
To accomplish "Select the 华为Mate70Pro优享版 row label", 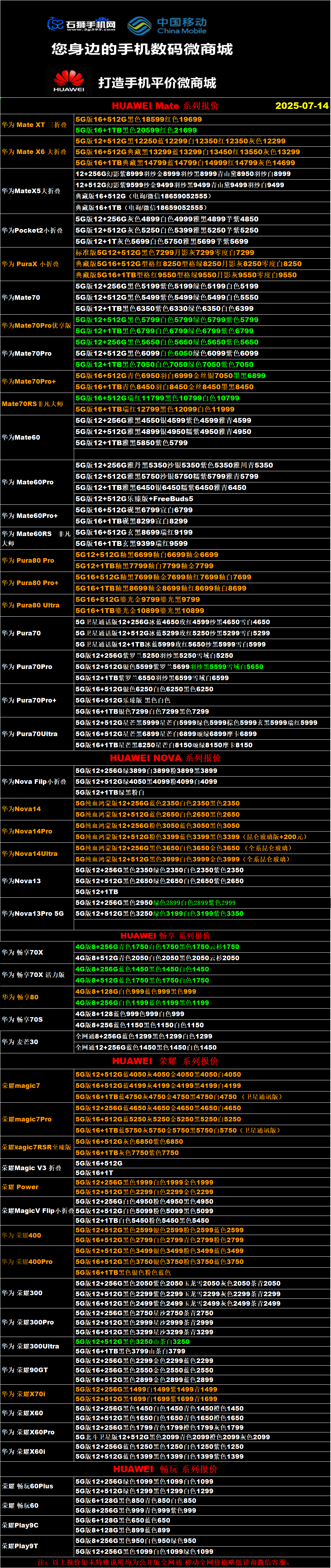I will click(37, 326).
